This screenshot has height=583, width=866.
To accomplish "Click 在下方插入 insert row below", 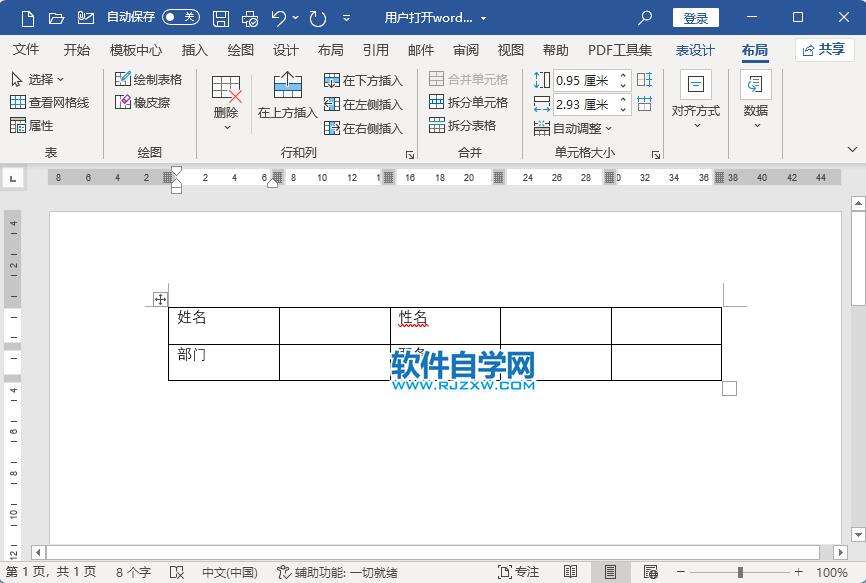I will 363,81.
